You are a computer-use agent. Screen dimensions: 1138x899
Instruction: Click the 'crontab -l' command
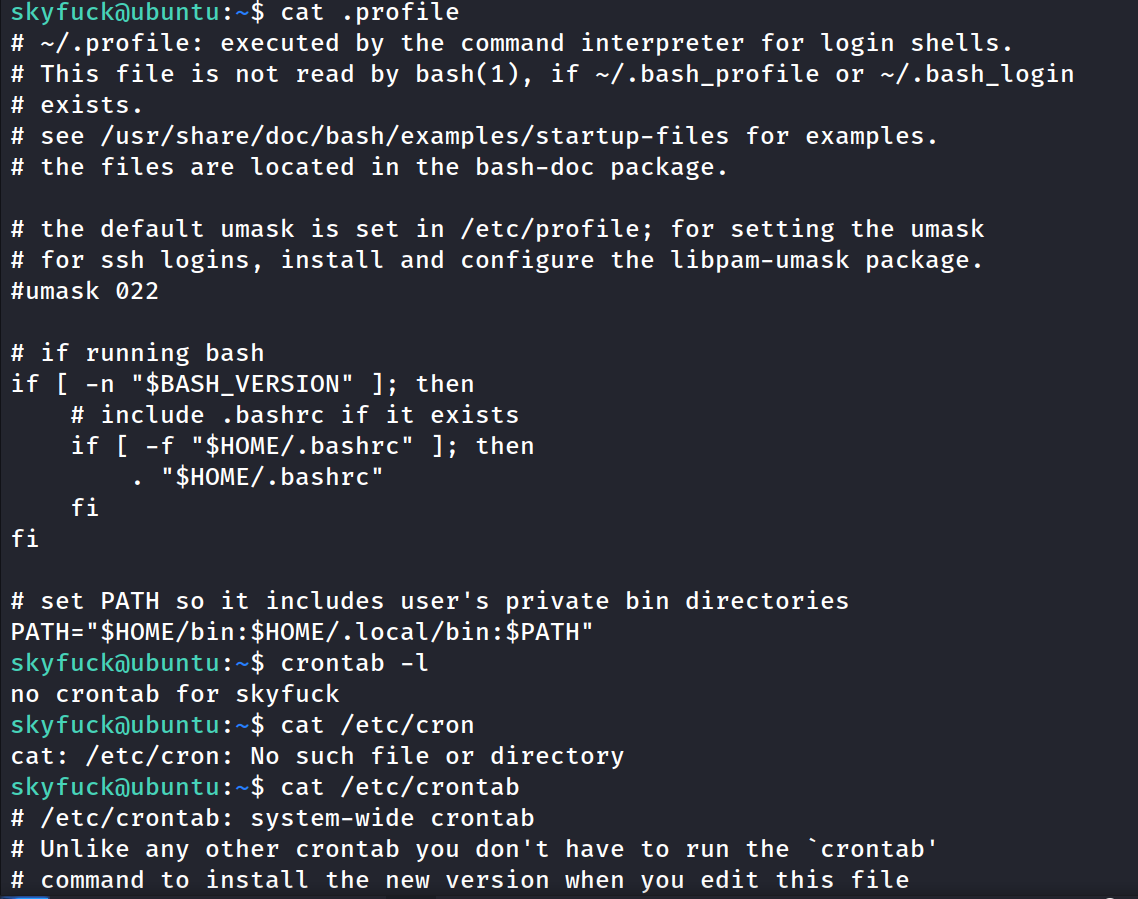tap(355, 662)
